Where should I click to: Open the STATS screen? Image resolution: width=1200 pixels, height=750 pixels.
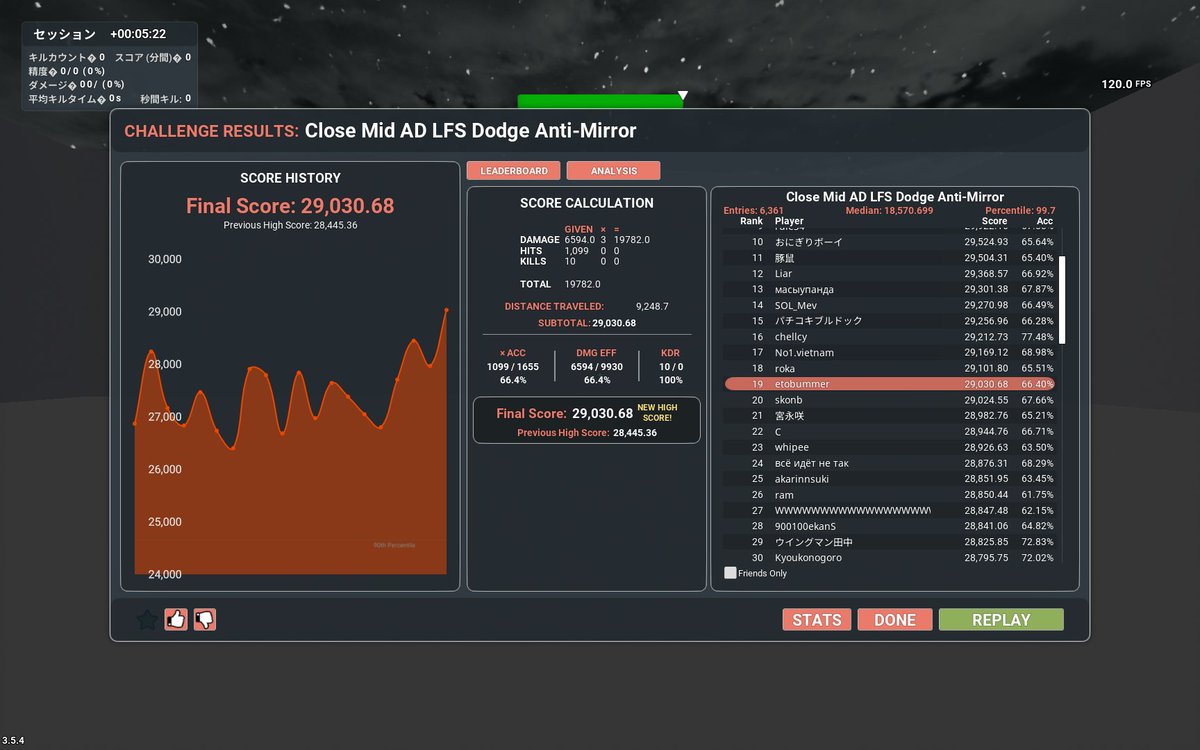(x=817, y=620)
